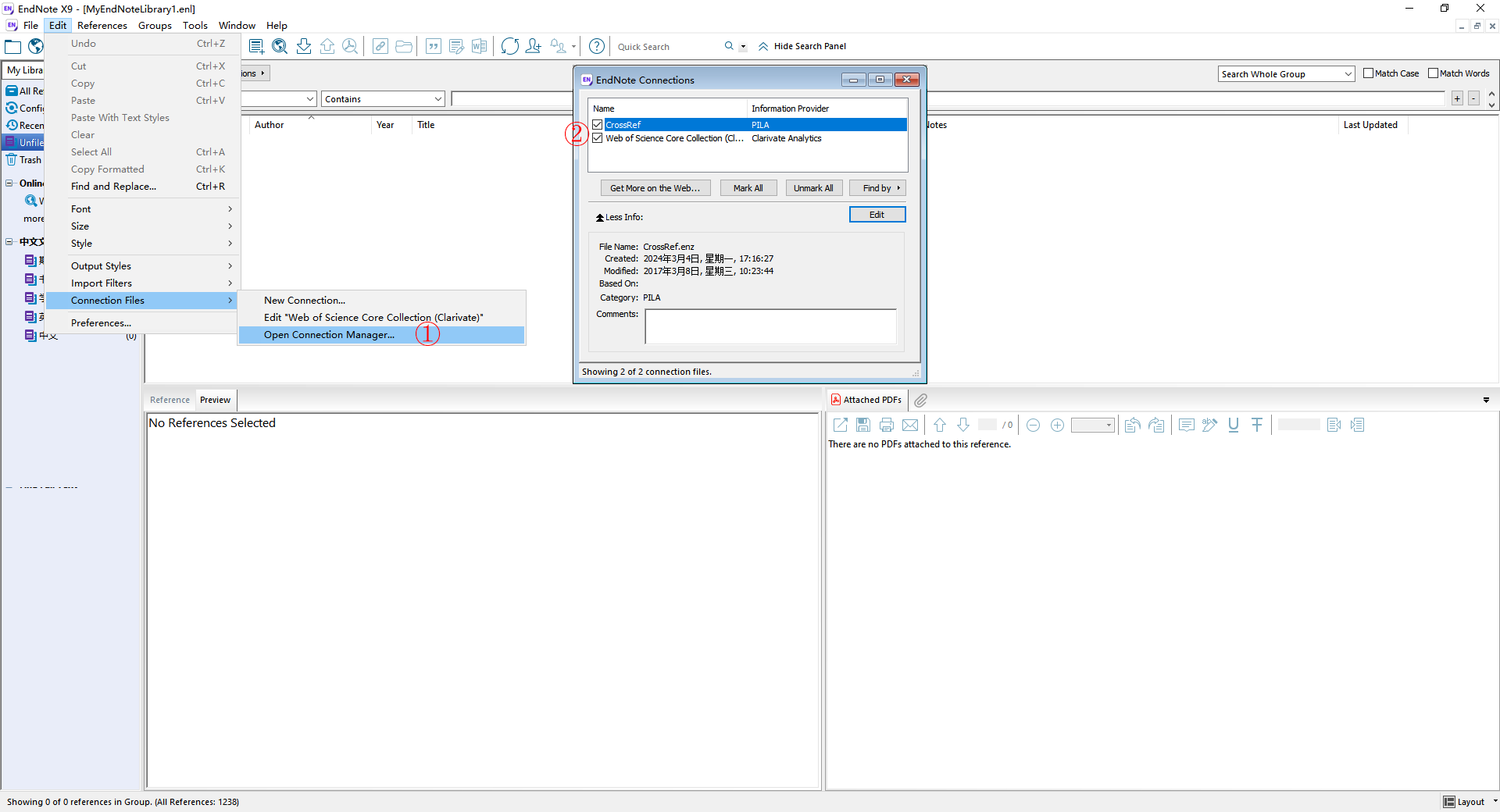Select the Attached PDFs tab
The image size is (1500, 812).
(x=866, y=400)
